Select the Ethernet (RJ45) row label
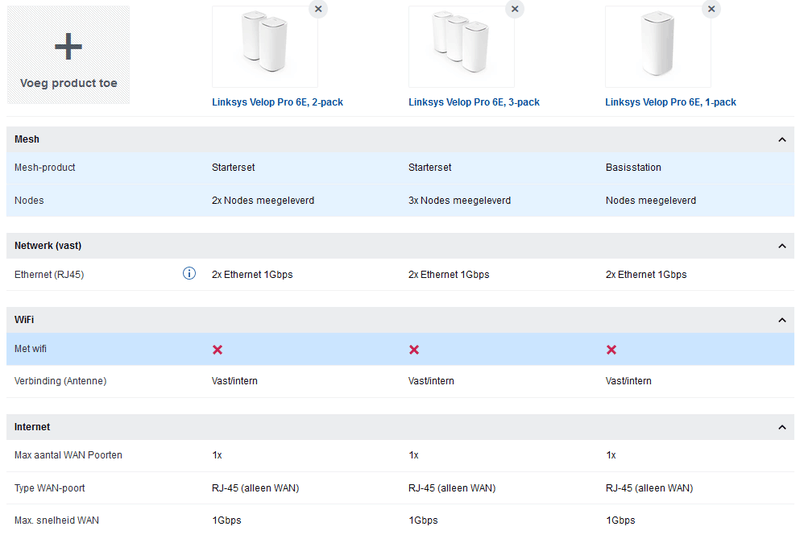The height and width of the screenshot is (535, 800). (49, 274)
